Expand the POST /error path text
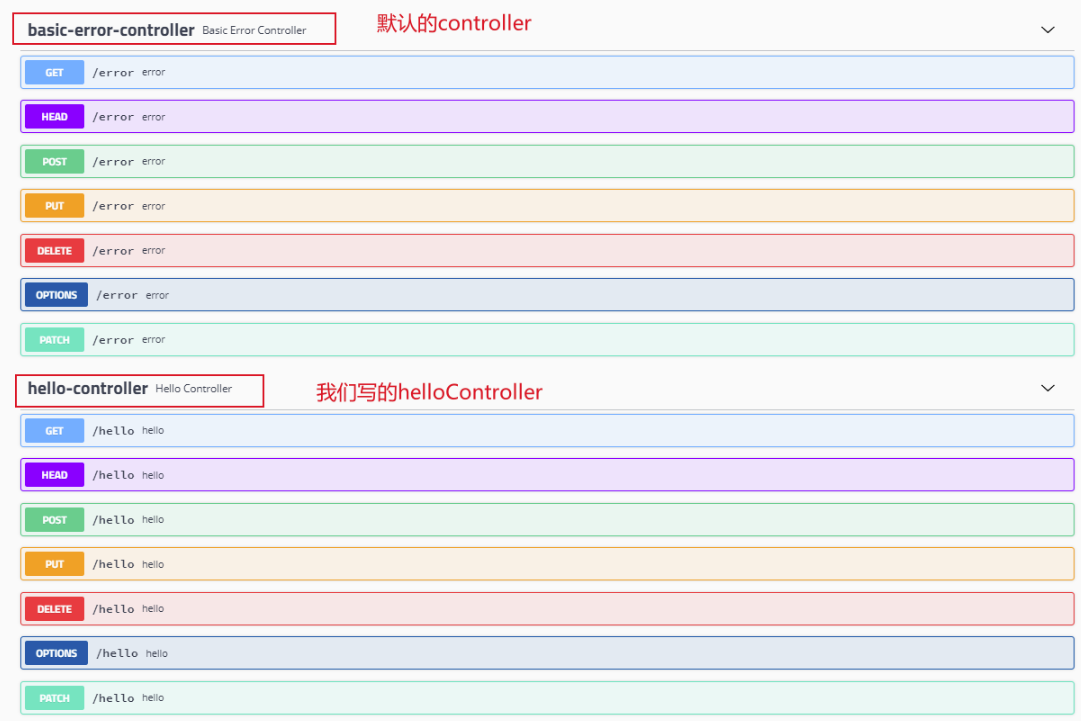 pyautogui.click(x=113, y=161)
